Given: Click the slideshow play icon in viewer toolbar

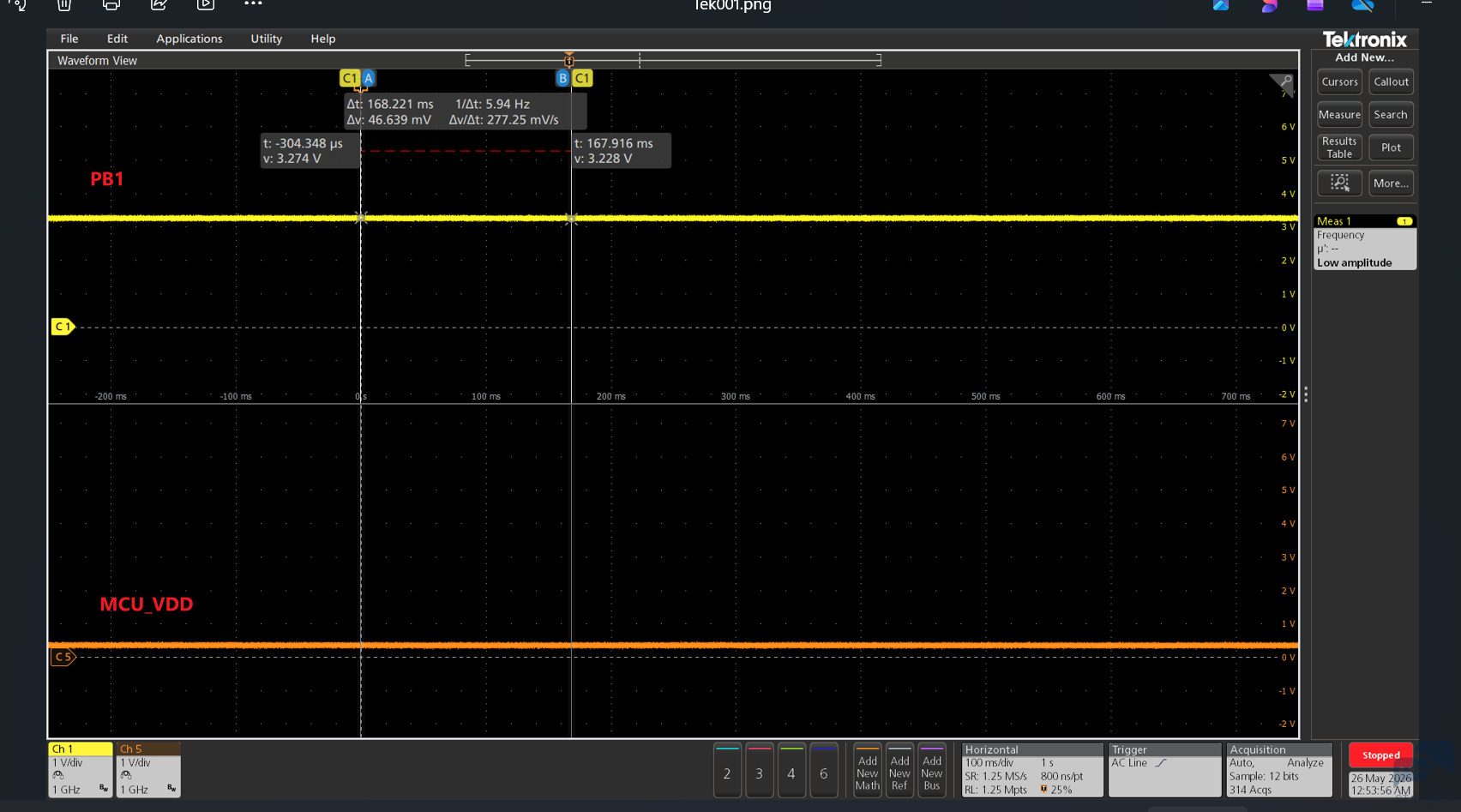Looking at the screenshot, I should pos(206,5).
